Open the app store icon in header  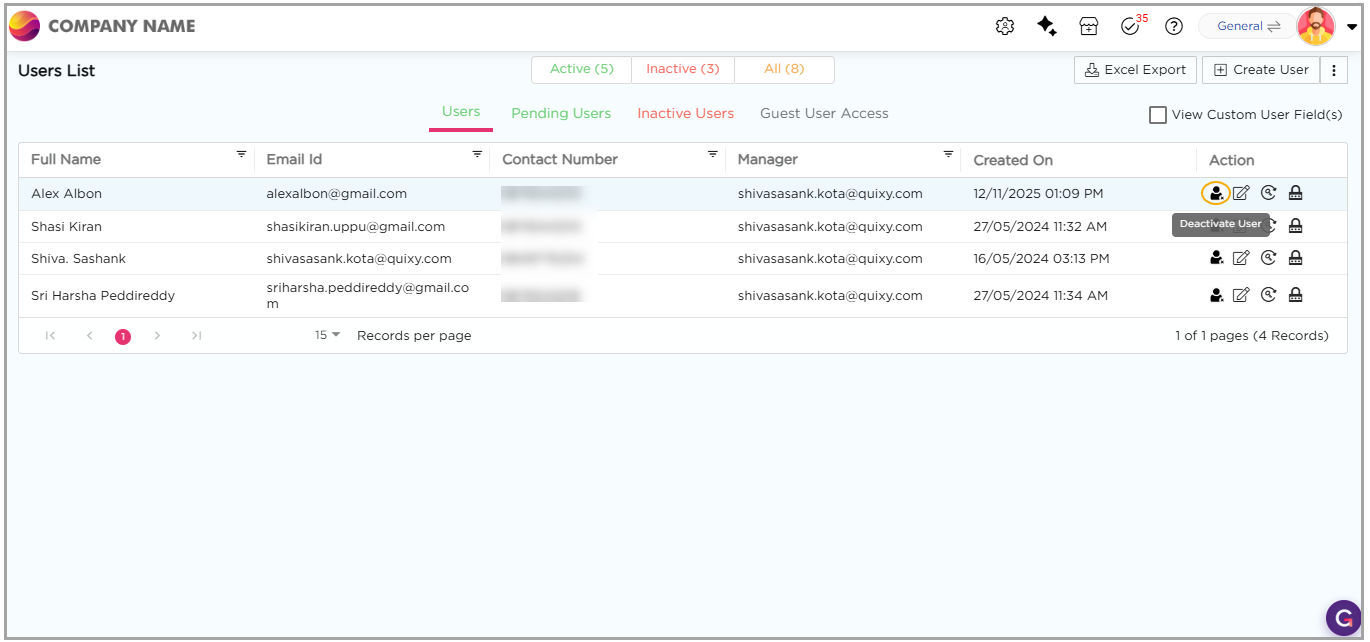pyautogui.click(x=1089, y=27)
